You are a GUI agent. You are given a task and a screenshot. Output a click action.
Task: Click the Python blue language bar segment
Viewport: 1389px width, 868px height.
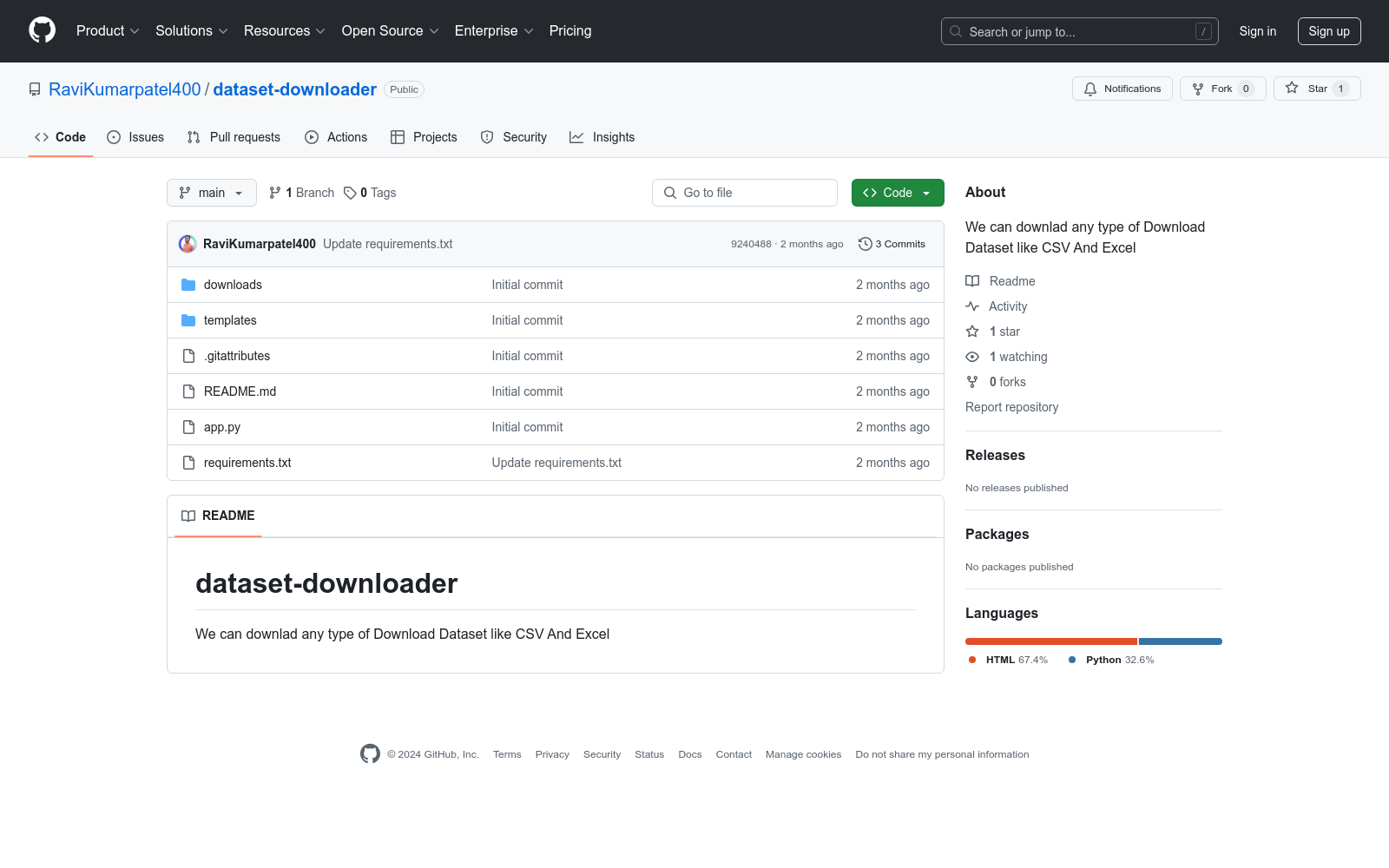(x=1181, y=641)
